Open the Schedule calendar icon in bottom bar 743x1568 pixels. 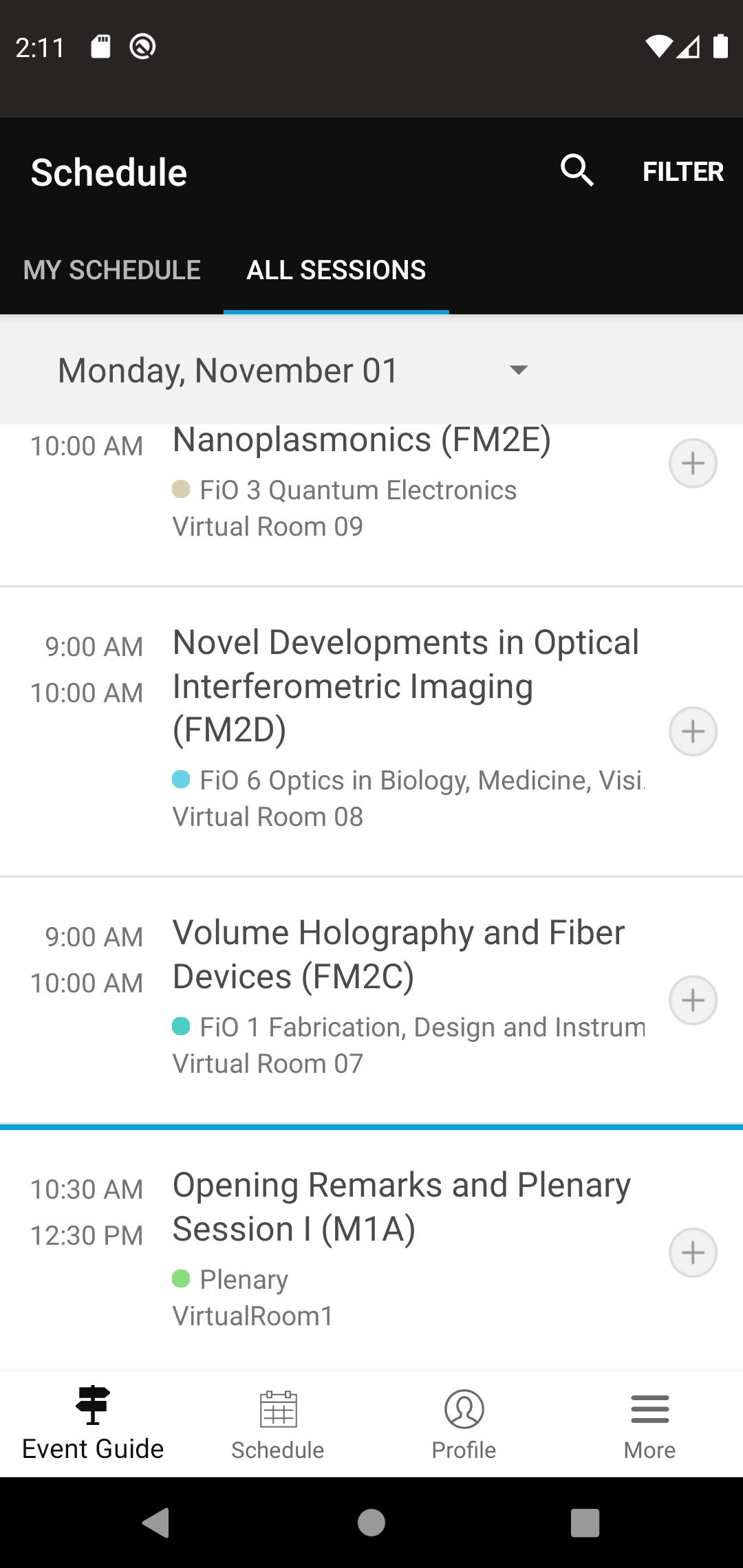[x=278, y=1408]
